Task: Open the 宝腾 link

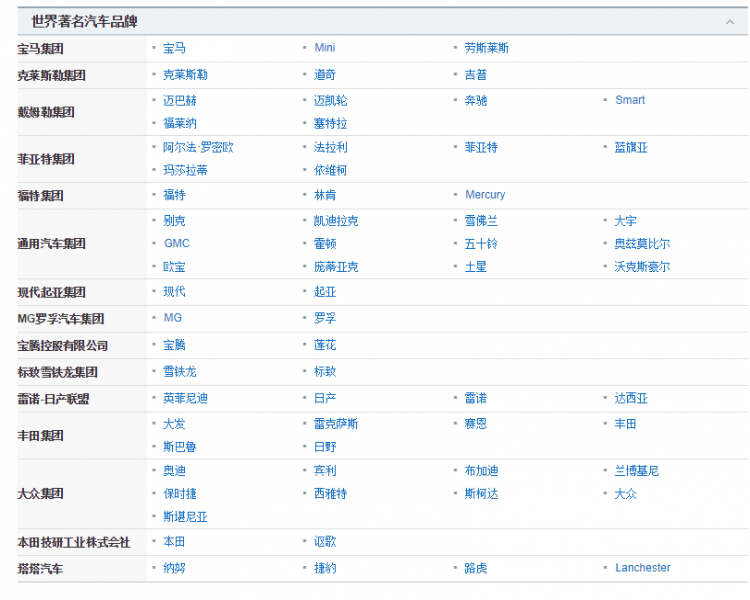Action: [174, 345]
